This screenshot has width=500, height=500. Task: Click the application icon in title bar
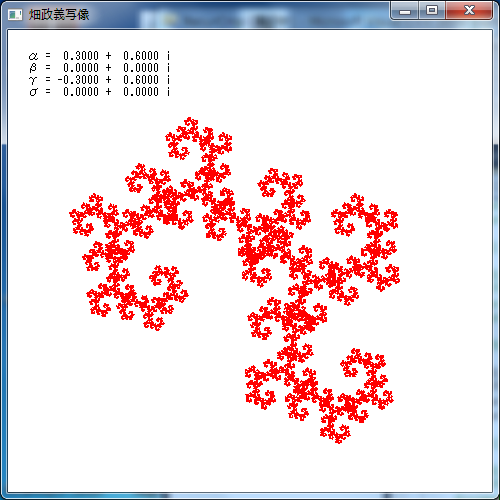(15, 14)
